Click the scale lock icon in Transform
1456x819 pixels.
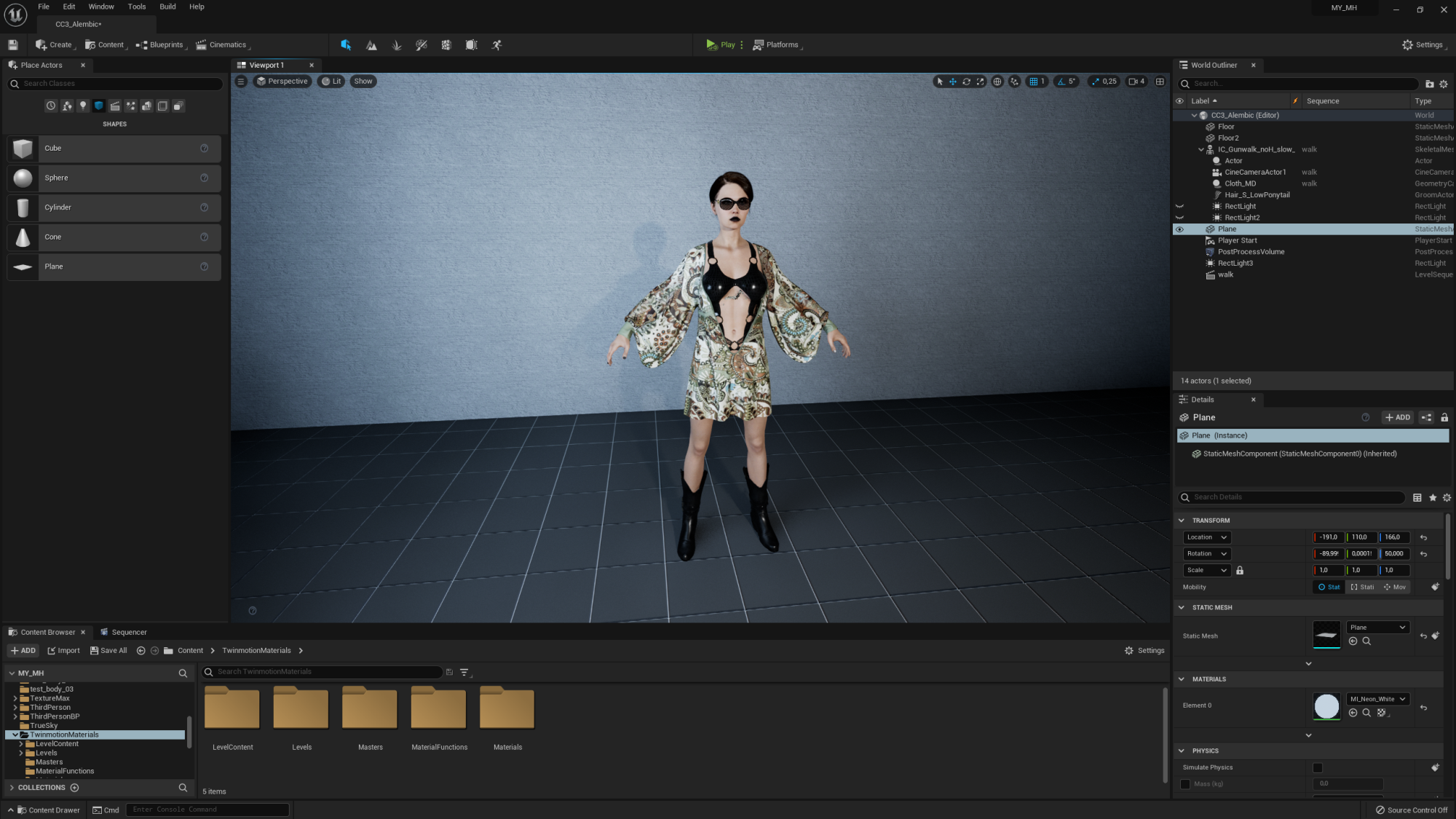point(1240,571)
